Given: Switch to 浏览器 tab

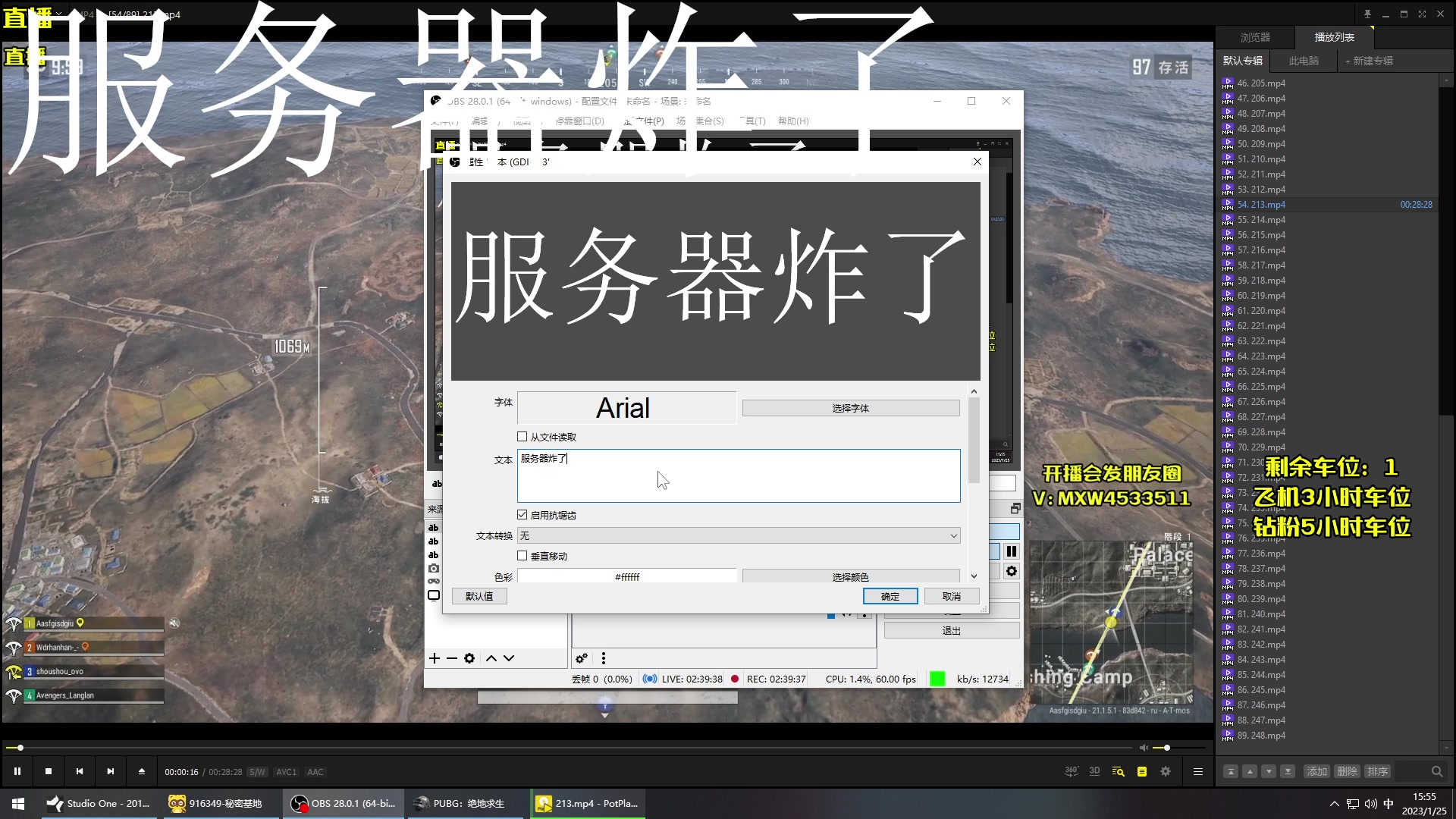Looking at the screenshot, I should point(1255,37).
